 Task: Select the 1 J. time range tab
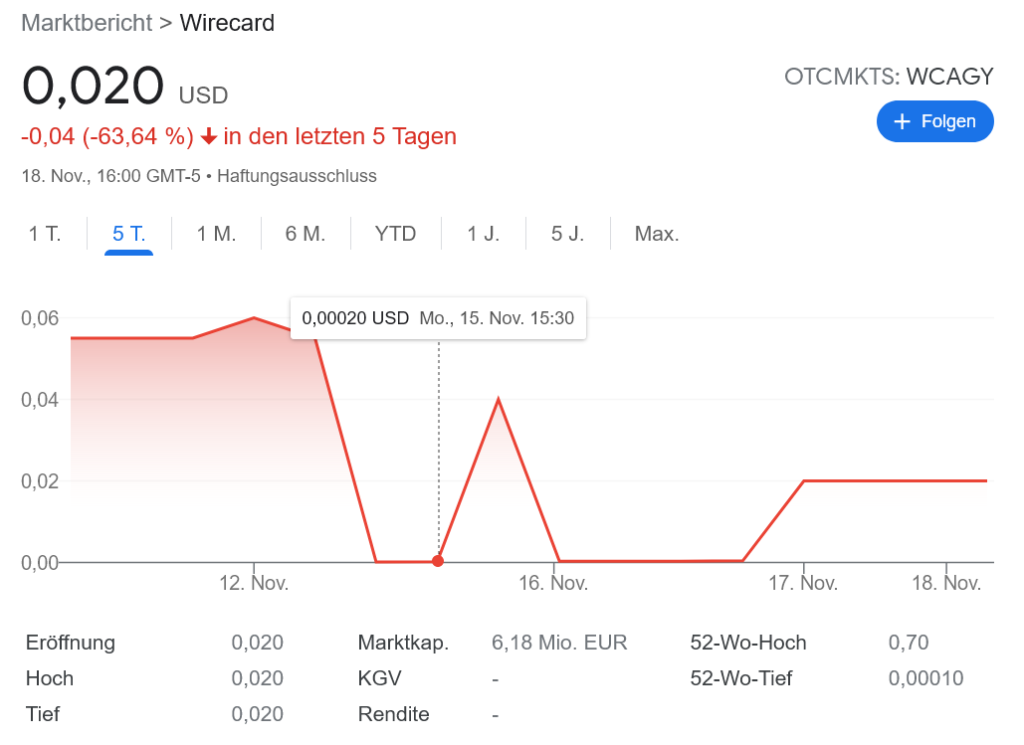pyautogui.click(x=484, y=234)
